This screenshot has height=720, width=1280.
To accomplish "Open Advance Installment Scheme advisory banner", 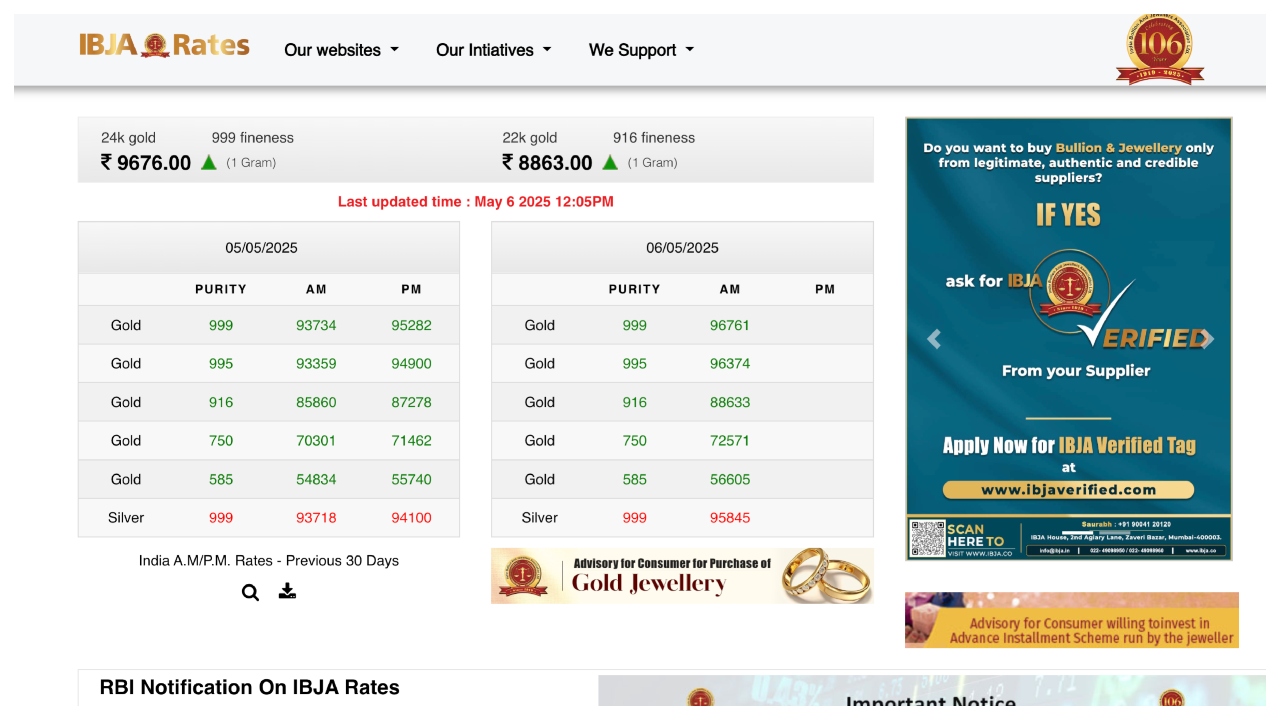I will [x=1071, y=620].
